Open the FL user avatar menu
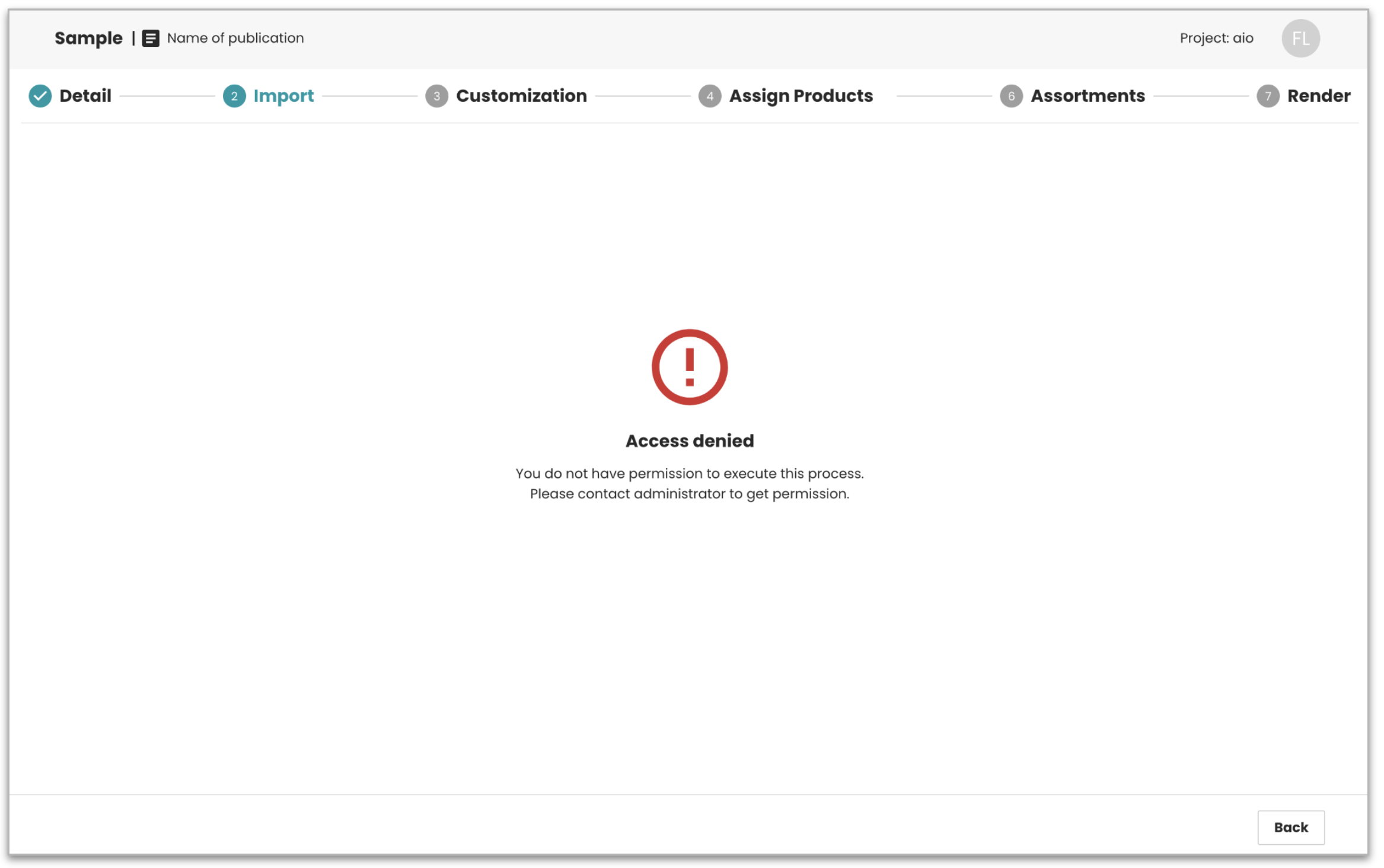1384x868 pixels. click(1300, 39)
